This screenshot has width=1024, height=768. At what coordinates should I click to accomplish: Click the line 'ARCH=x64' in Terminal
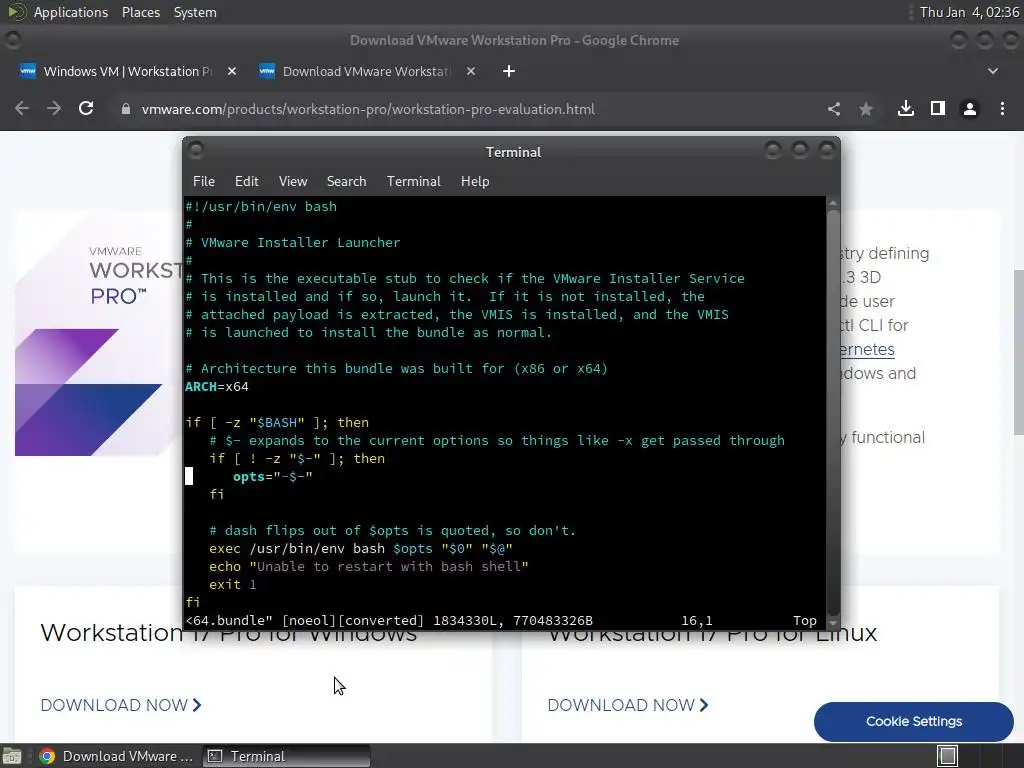pos(217,387)
